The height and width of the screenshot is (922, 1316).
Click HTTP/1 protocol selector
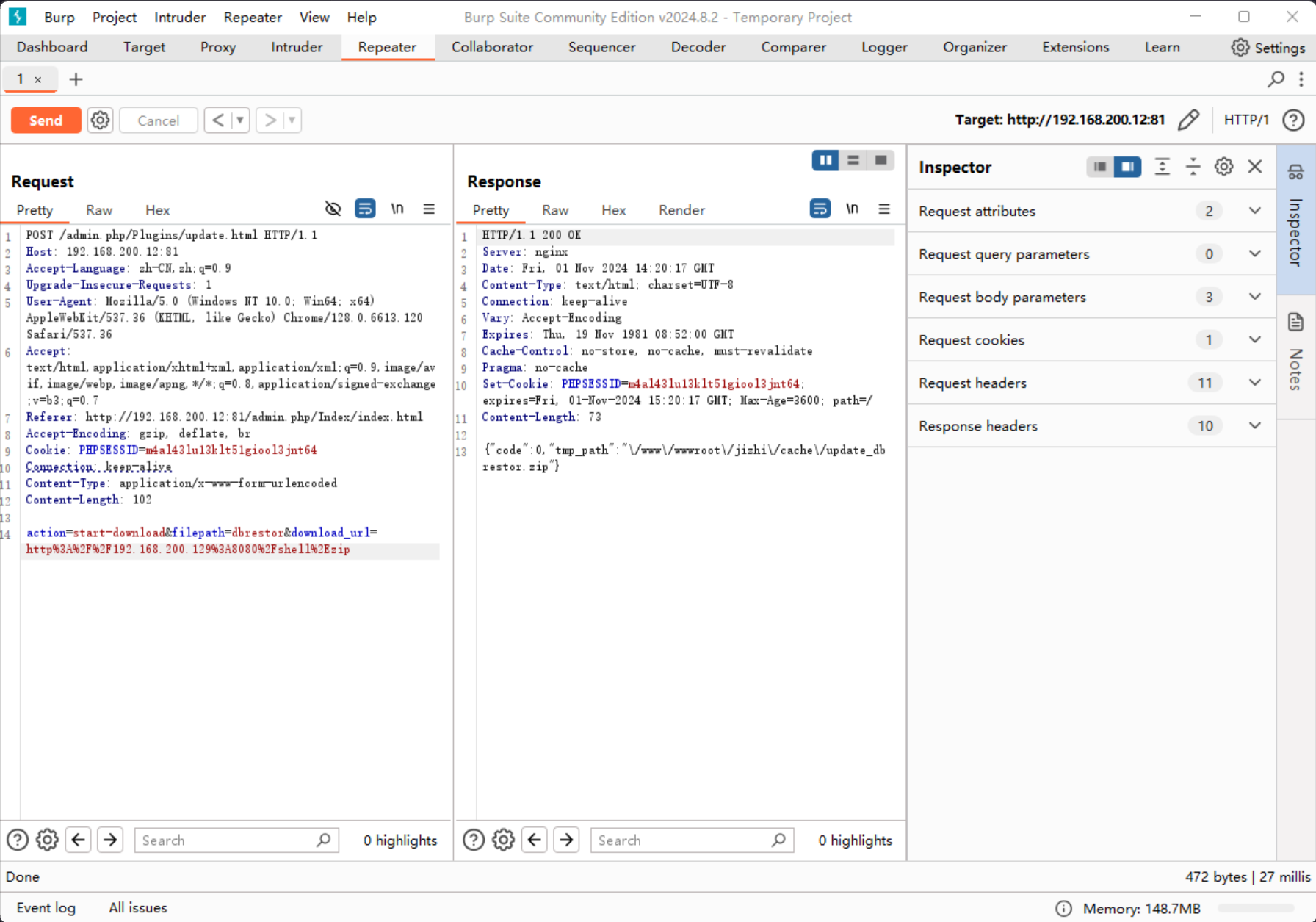click(1246, 120)
